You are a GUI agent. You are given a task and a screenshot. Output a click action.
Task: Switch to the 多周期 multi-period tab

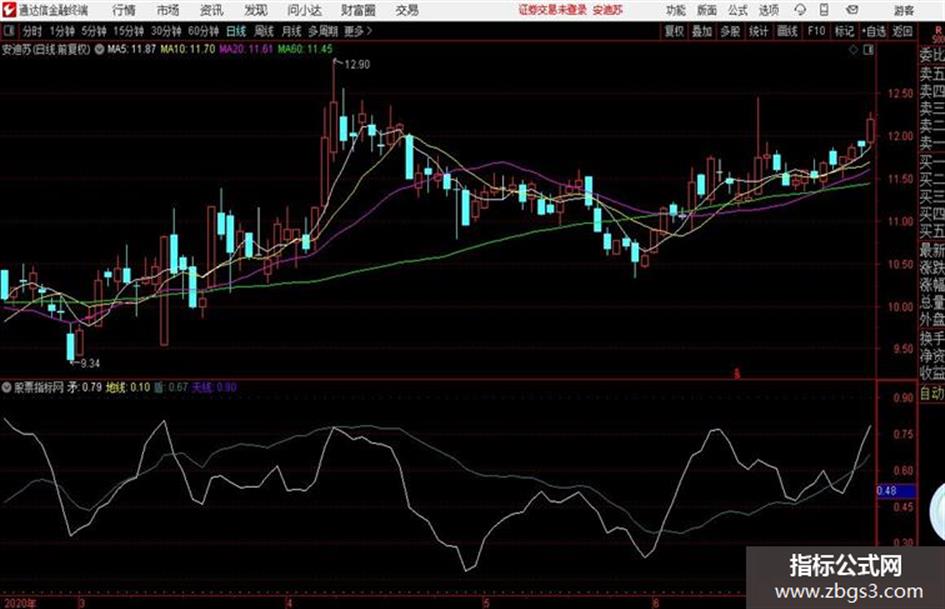tap(323, 31)
